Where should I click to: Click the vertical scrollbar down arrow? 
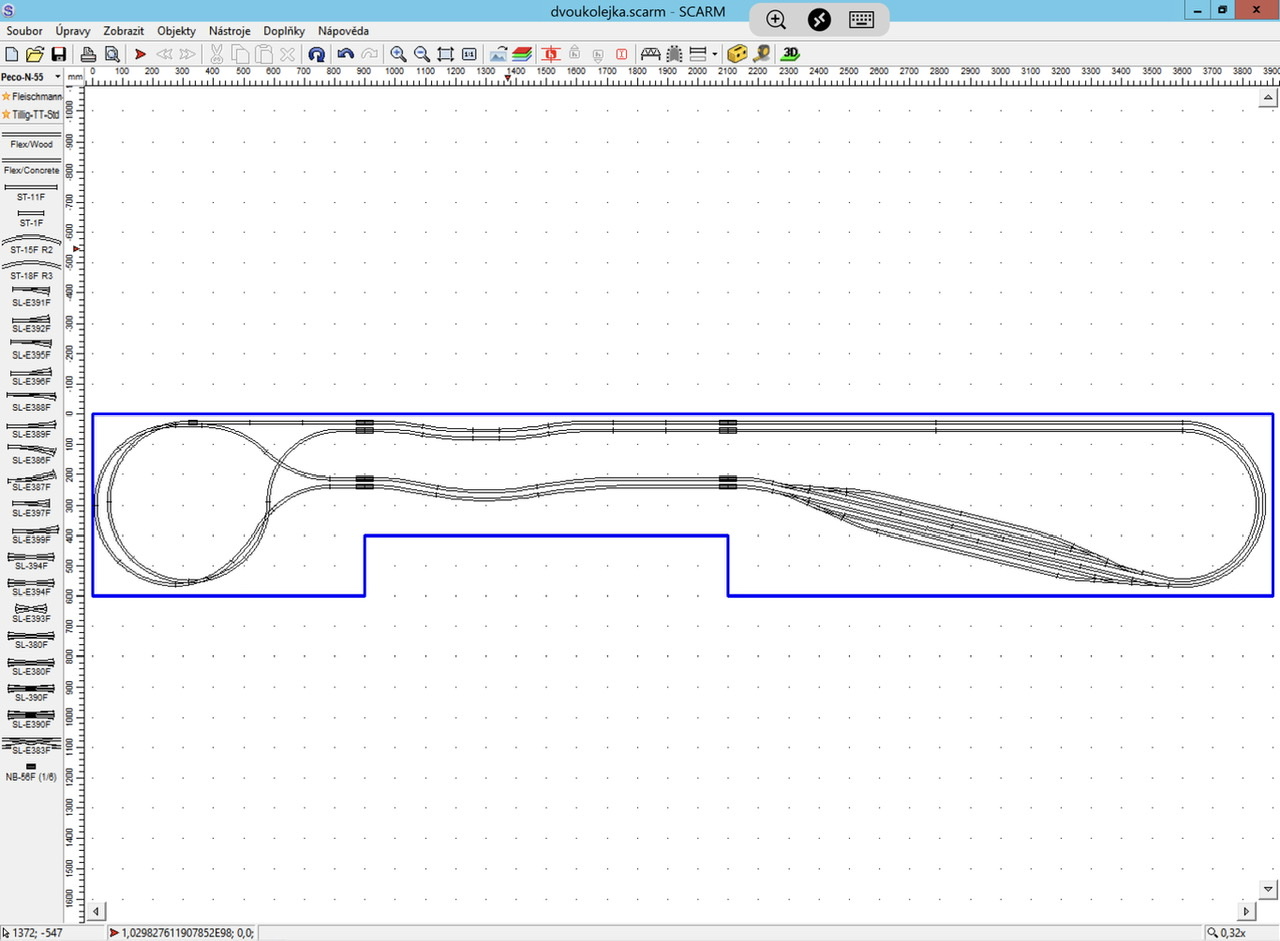coord(1268,889)
